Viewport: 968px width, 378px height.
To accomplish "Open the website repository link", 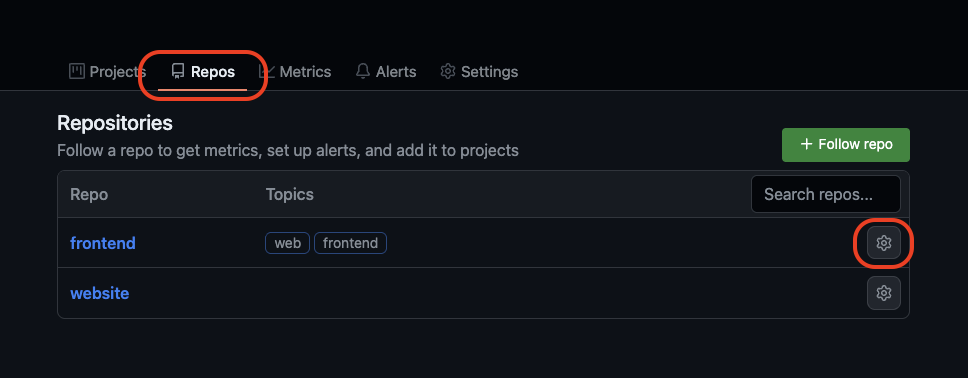I will [x=99, y=293].
